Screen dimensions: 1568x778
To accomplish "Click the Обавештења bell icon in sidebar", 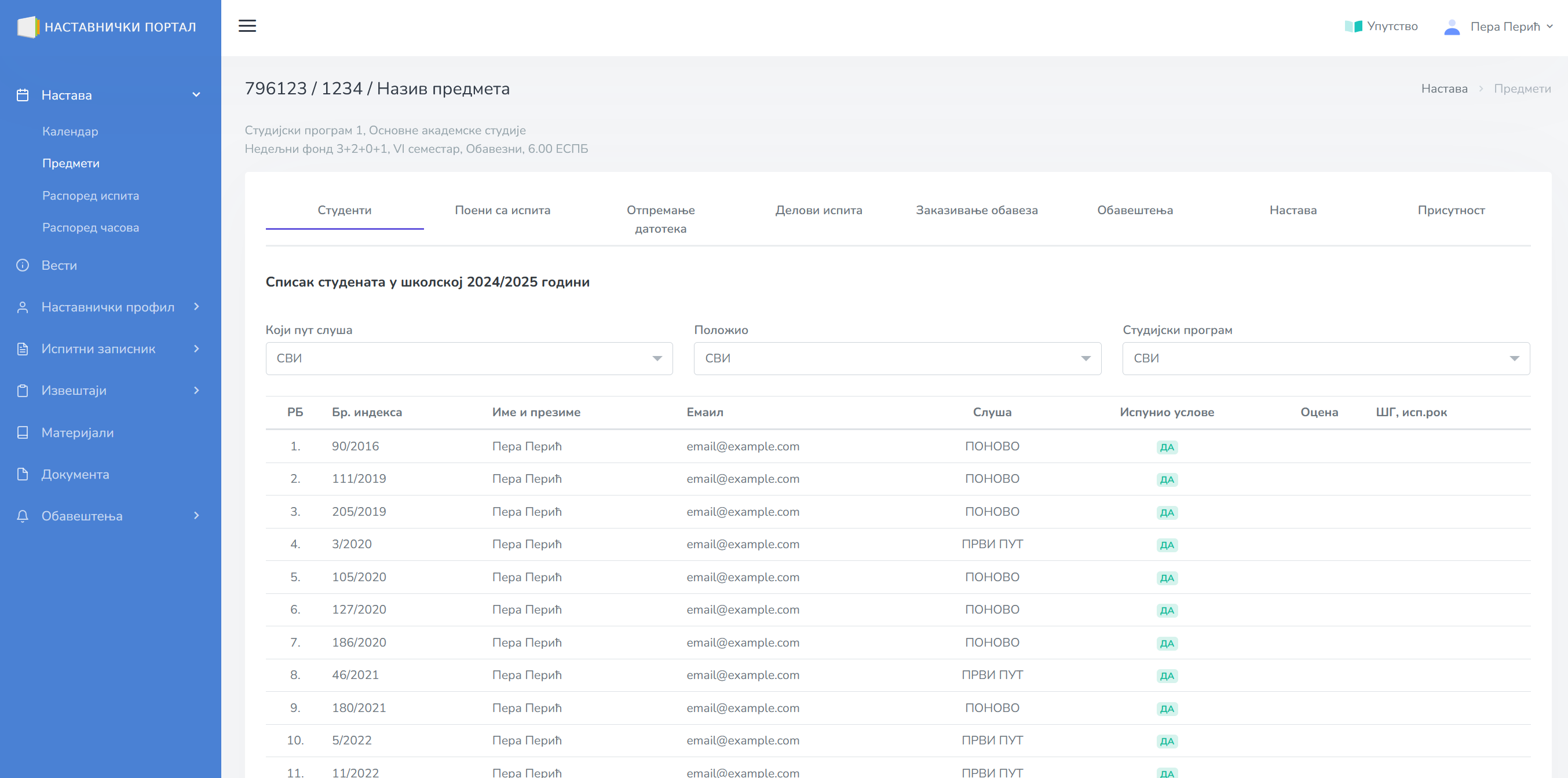I will [23, 516].
